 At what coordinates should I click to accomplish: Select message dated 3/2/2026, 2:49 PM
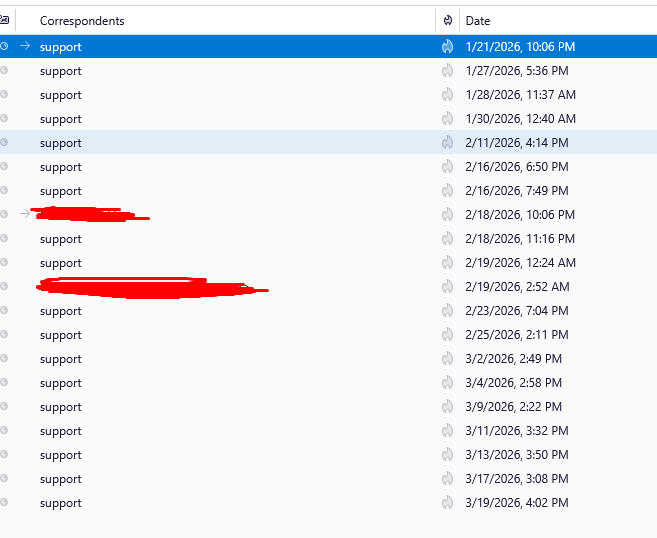pos(328,359)
